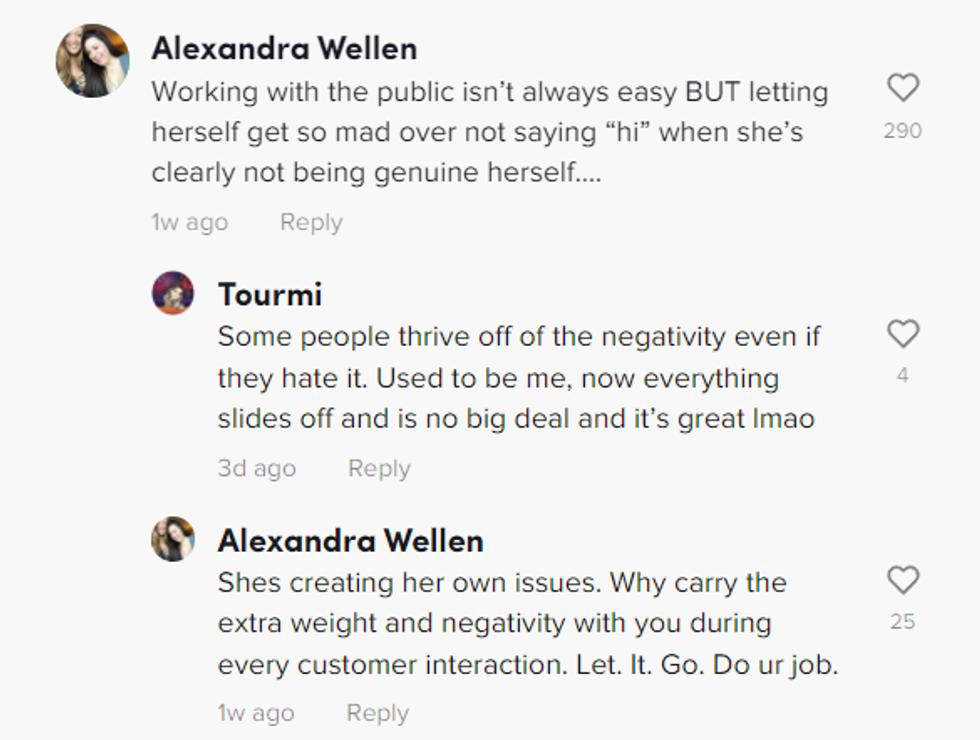Viewport: 980px width, 740px height.
Task: Reply to the "Let. It. Go." comment
Action: [377, 713]
